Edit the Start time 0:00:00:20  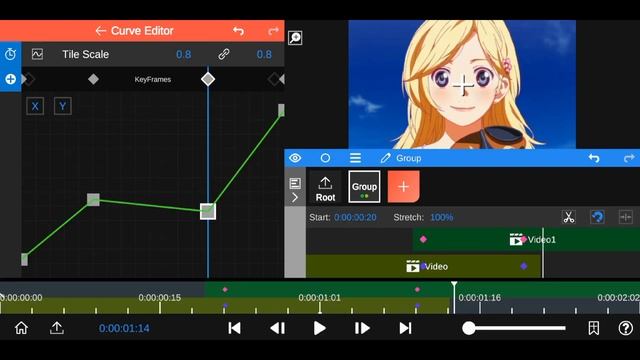(355, 217)
